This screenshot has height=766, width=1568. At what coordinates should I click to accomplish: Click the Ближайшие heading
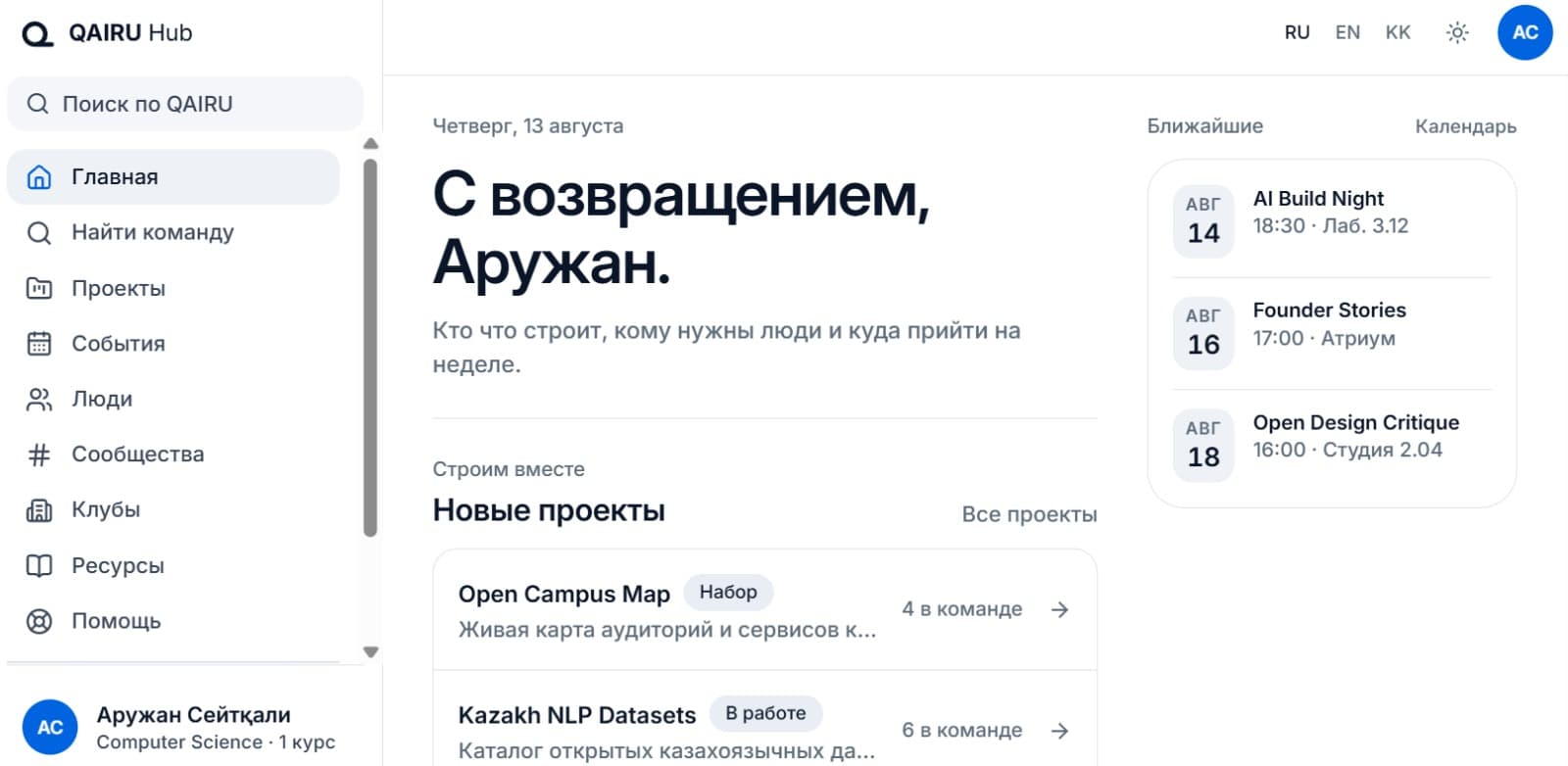[x=1204, y=126]
